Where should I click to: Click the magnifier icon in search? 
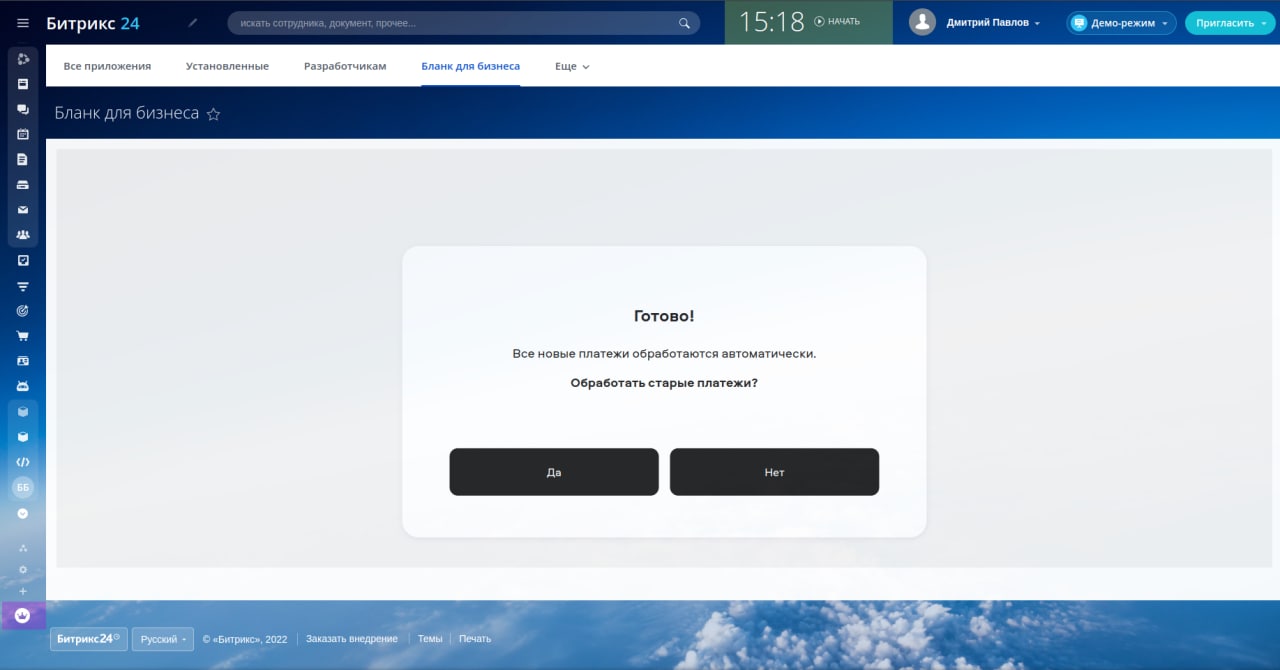pyautogui.click(x=684, y=23)
